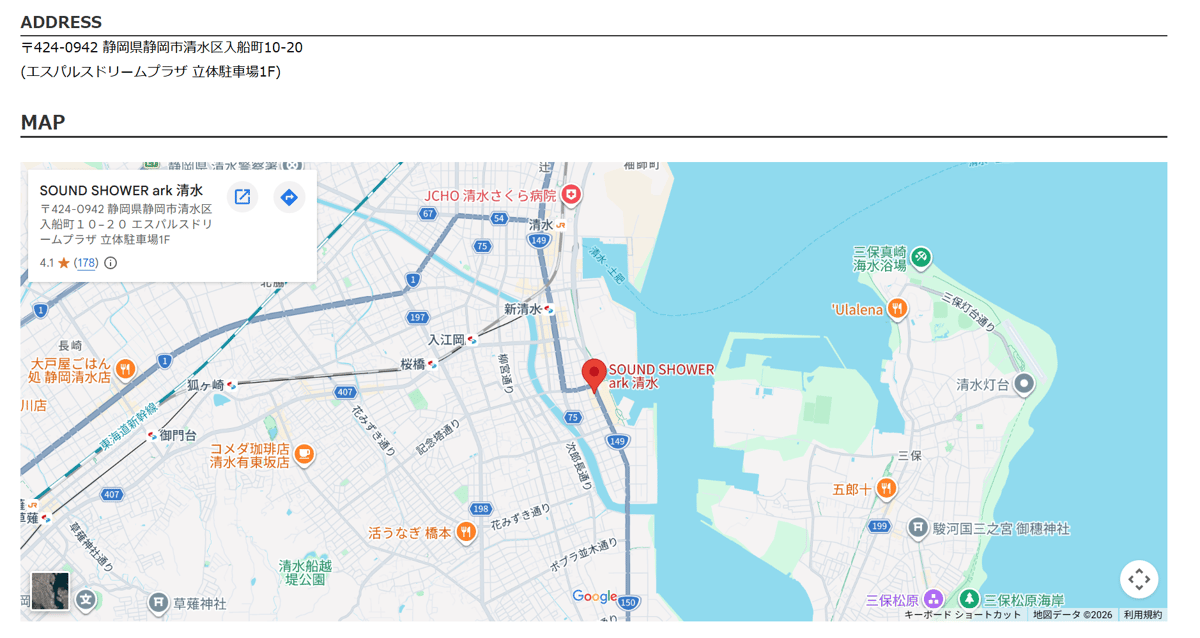Viewport: 1200px width, 638px height.
Task: Click the 長崎 area label
Action: coord(70,345)
